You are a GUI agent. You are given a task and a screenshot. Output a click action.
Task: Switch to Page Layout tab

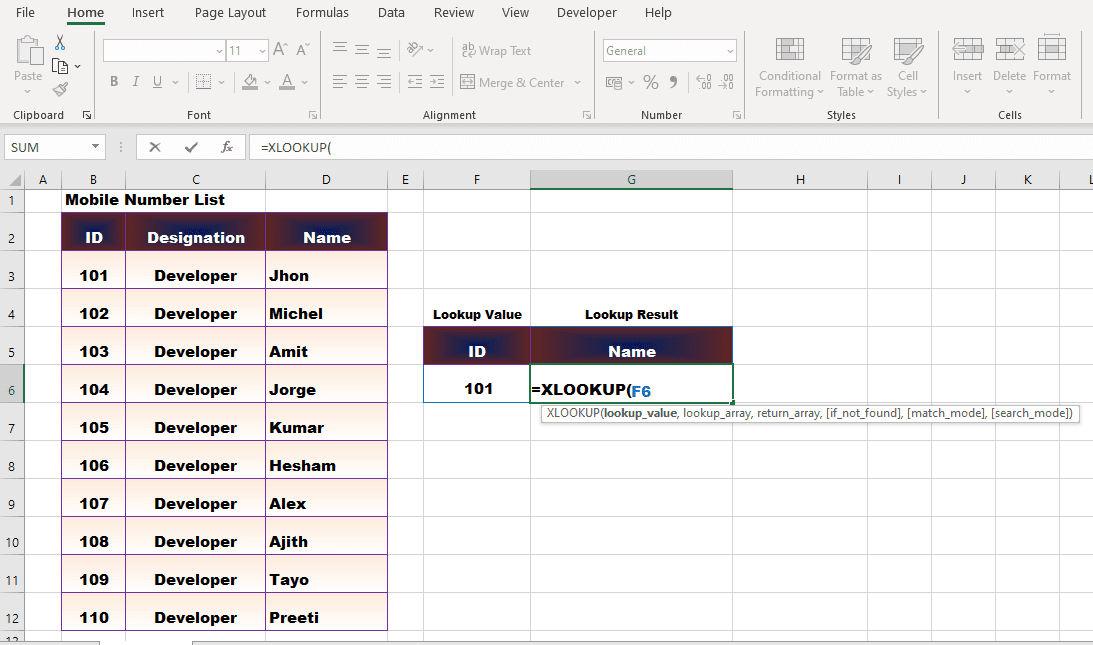tap(230, 13)
